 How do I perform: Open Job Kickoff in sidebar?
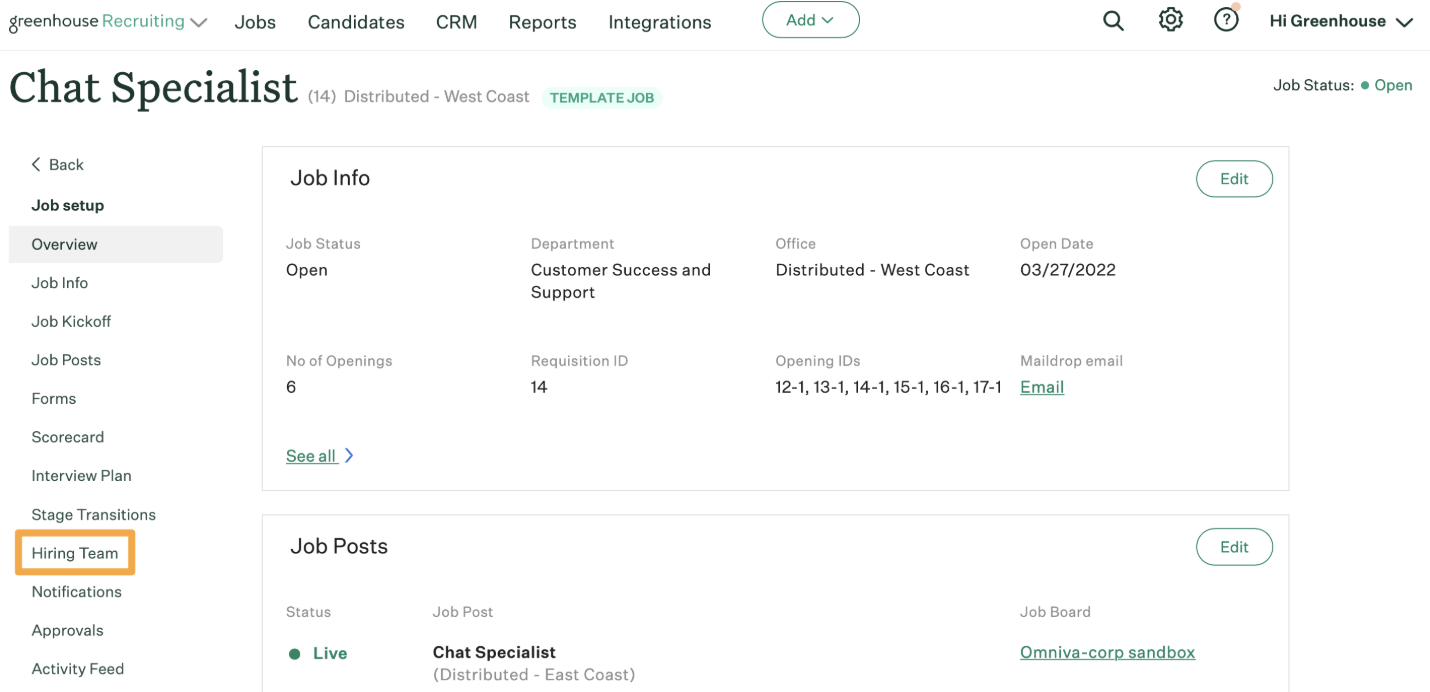[x=71, y=321]
